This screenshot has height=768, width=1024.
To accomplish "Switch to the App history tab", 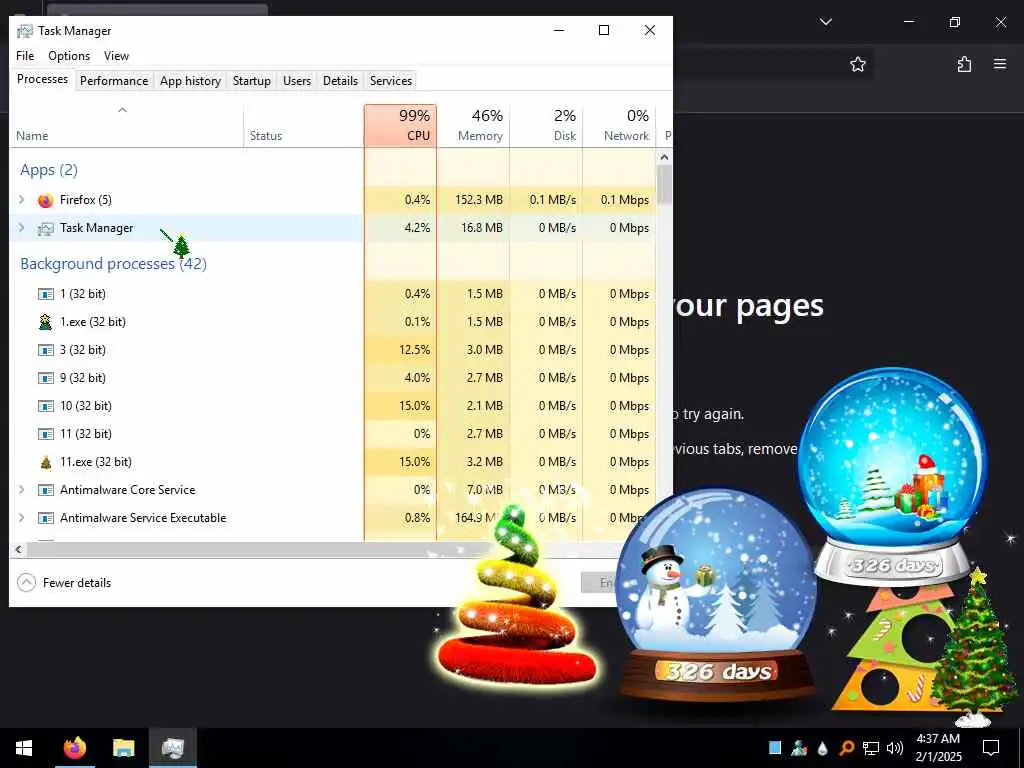I will (191, 81).
